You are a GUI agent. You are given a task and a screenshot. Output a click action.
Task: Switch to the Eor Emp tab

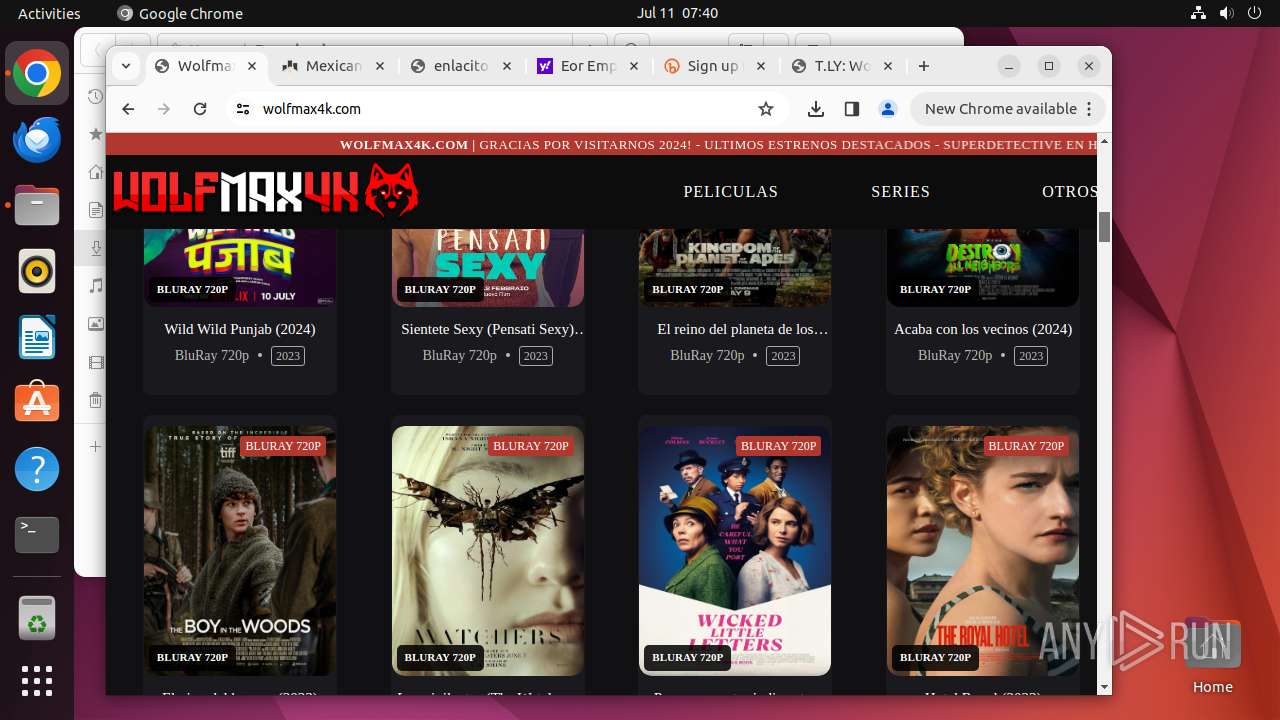pos(589,66)
